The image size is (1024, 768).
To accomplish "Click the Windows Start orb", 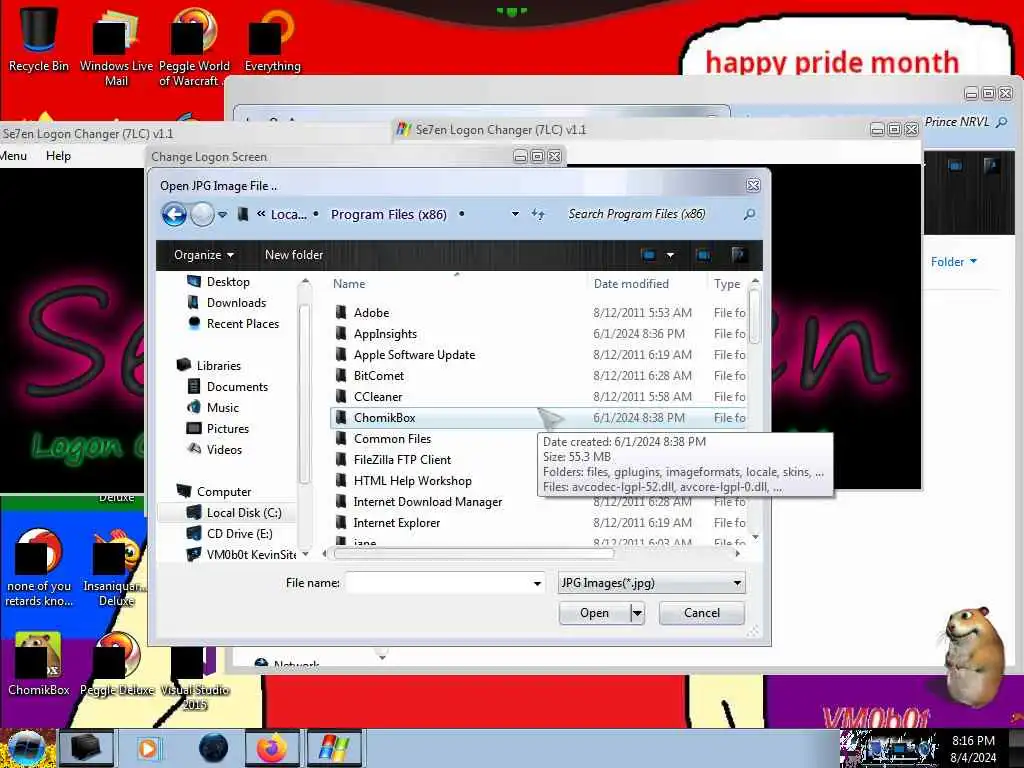I will pyautogui.click(x=26, y=748).
